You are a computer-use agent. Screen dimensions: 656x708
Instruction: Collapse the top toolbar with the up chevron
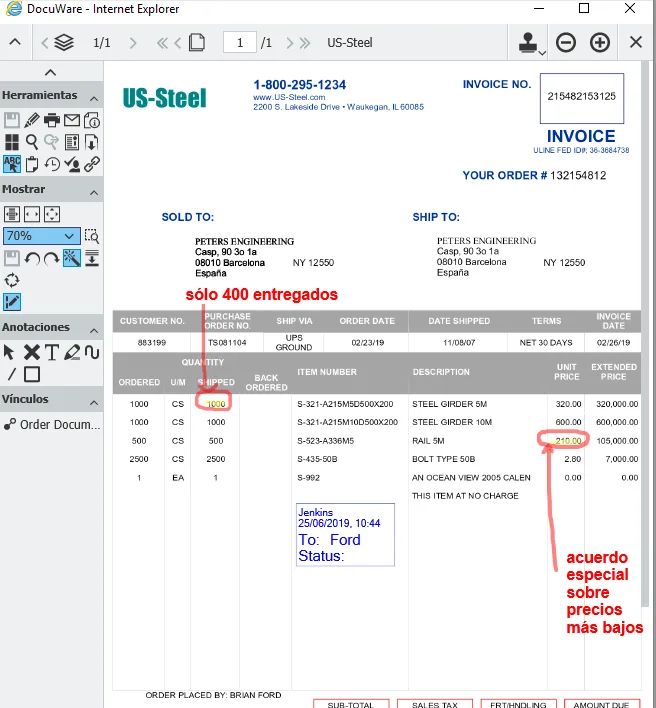(15, 42)
